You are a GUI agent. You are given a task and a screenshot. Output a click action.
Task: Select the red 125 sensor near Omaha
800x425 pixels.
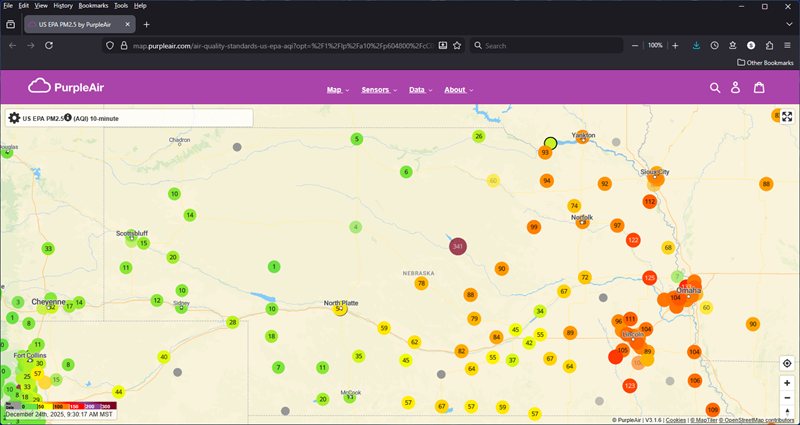pos(649,278)
